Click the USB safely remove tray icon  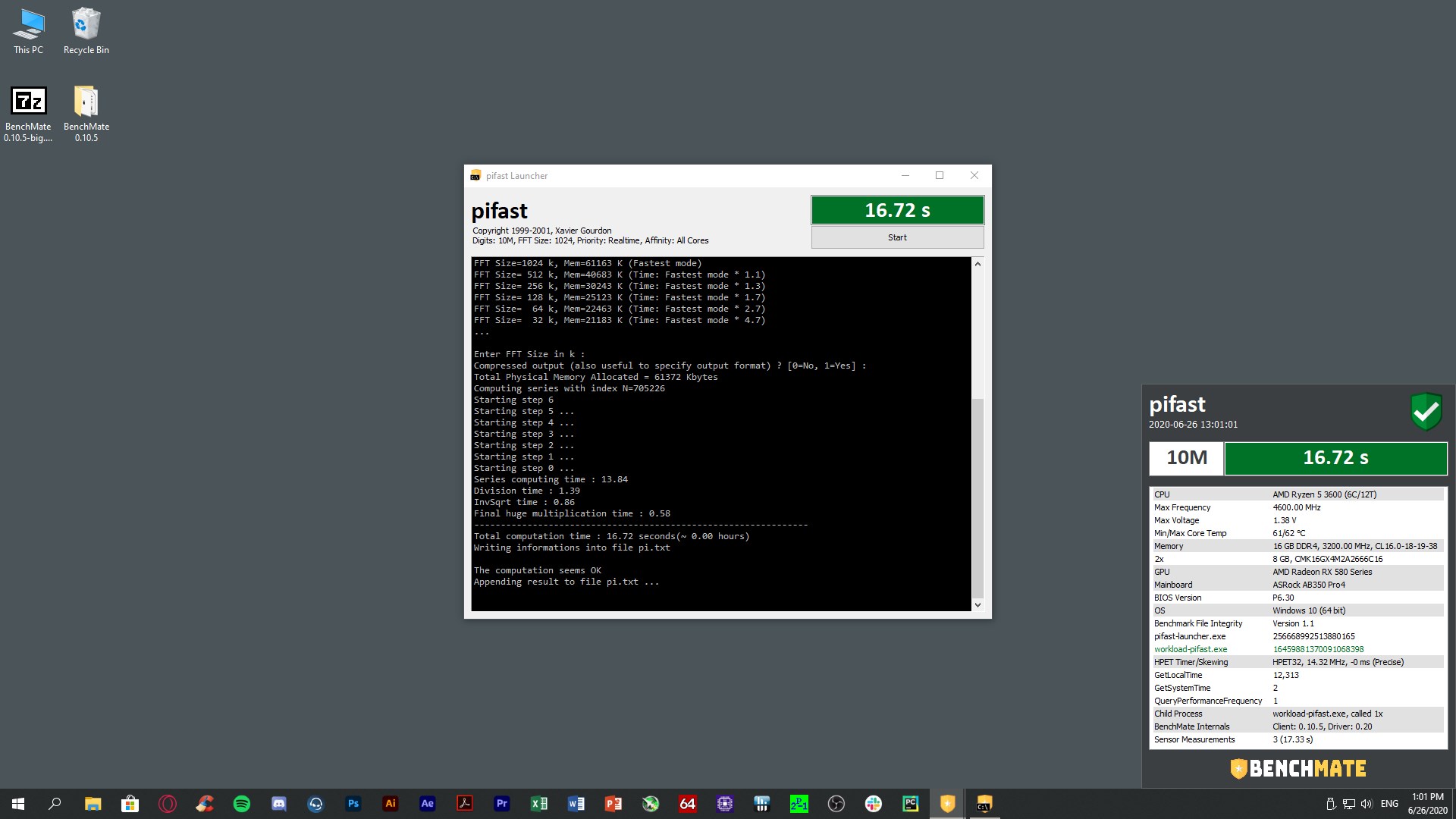(1330, 804)
